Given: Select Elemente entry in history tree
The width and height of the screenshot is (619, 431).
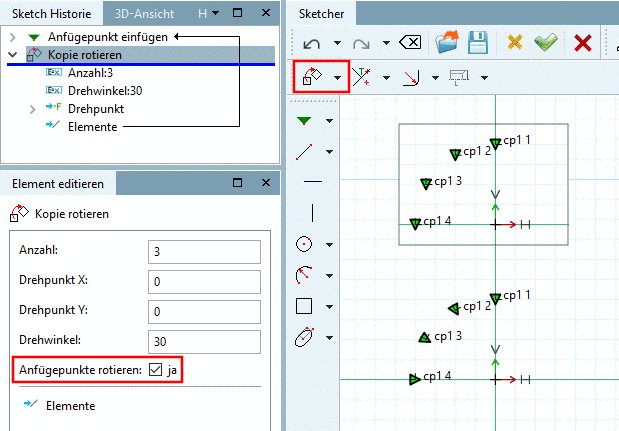Looking at the screenshot, I should pos(93,127).
